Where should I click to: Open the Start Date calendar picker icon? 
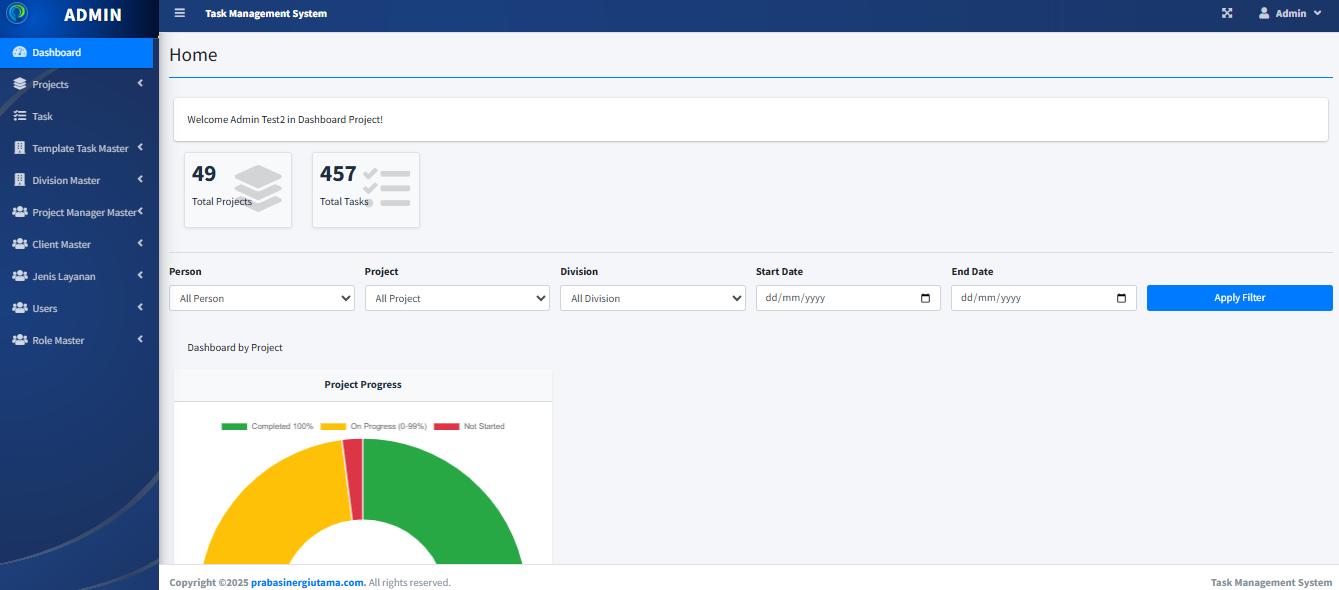point(925,298)
